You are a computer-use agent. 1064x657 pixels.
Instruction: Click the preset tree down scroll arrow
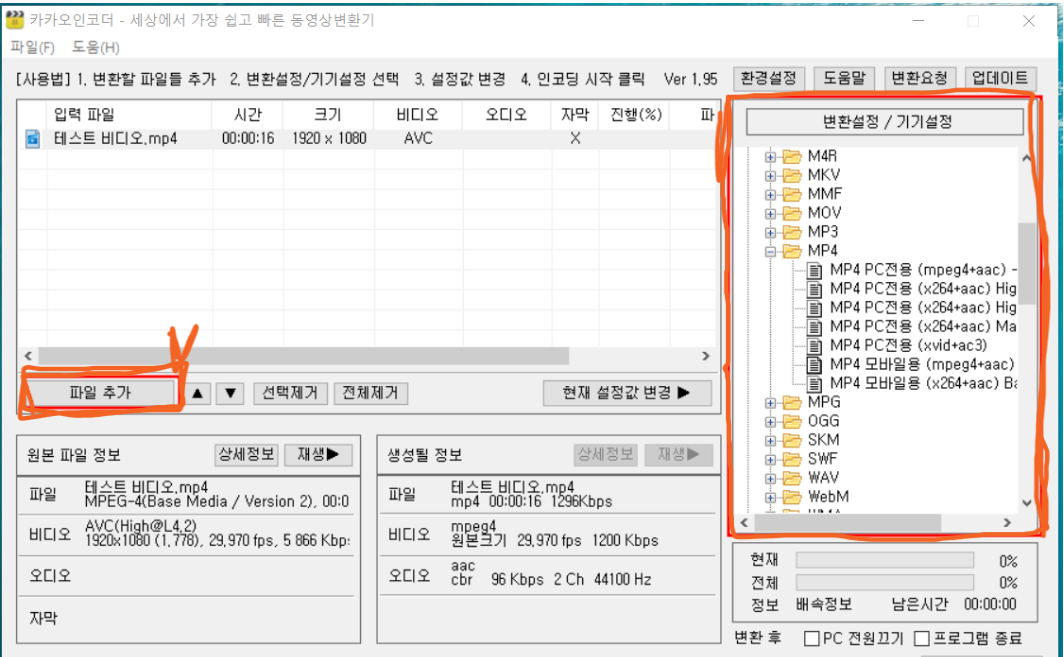click(x=1027, y=503)
